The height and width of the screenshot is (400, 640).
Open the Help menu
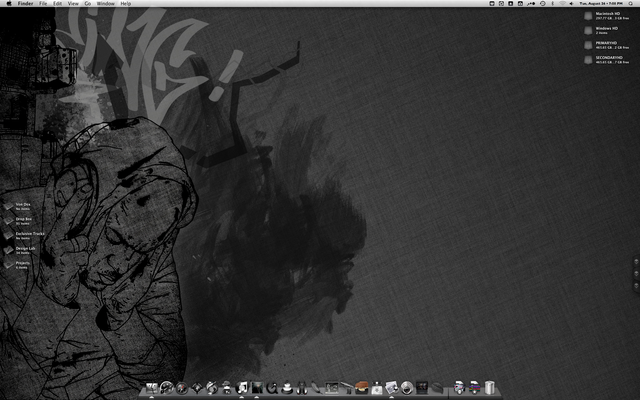pos(125,4)
